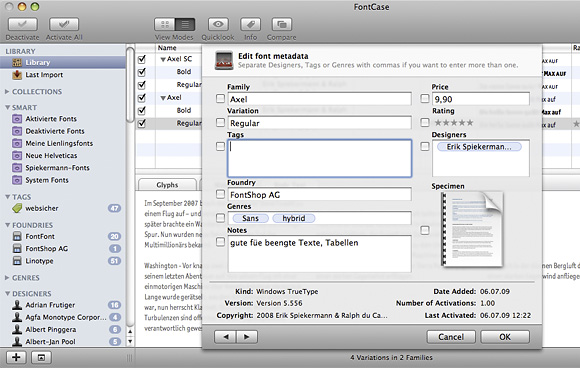Click the Notes text area
This screenshot has width=580, height=368.
(320, 254)
